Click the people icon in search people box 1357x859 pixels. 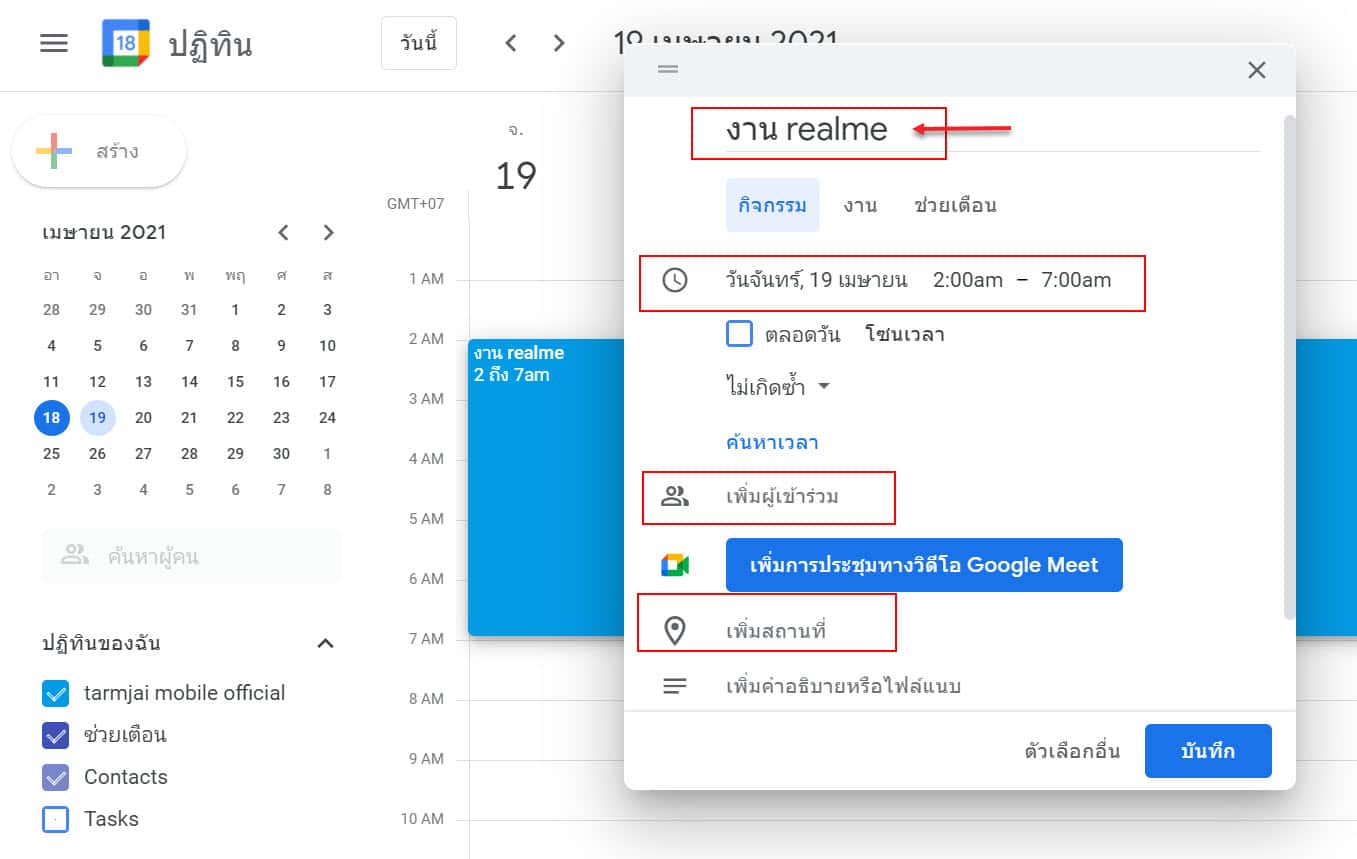[x=75, y=555]
